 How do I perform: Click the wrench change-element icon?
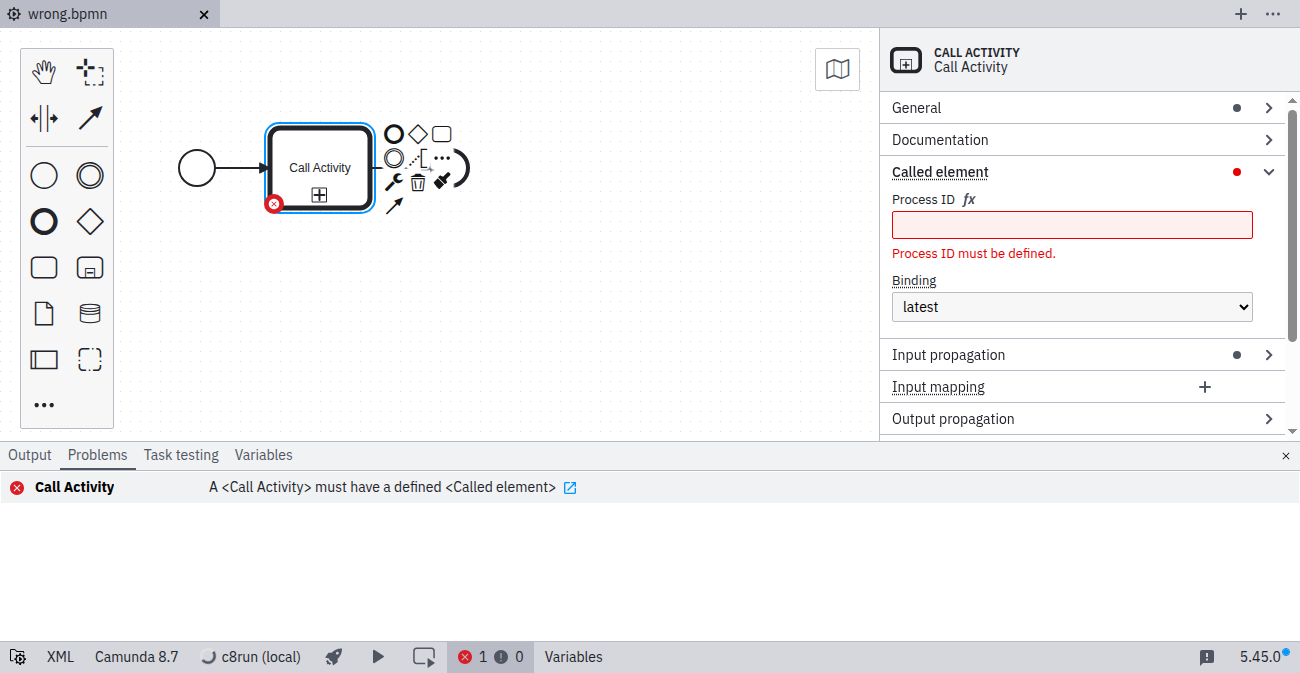click(394, 182)
